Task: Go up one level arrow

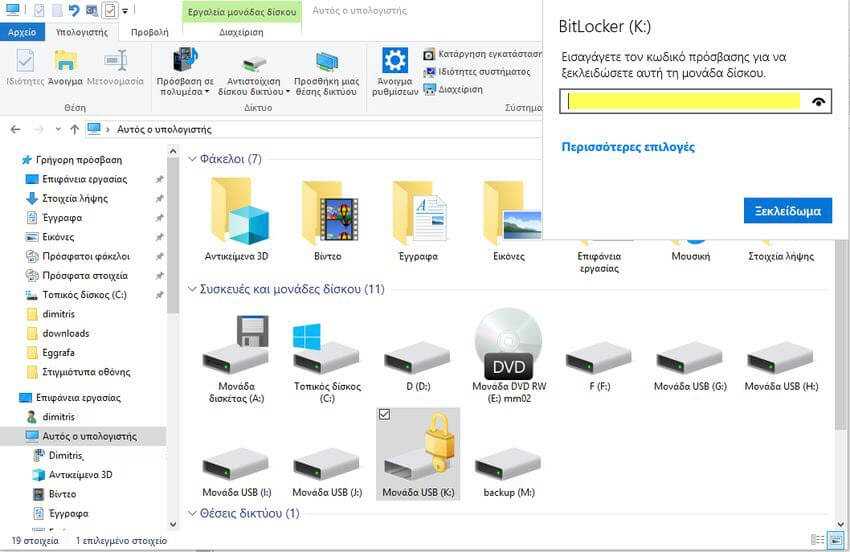Action: (x=75, y=129)
